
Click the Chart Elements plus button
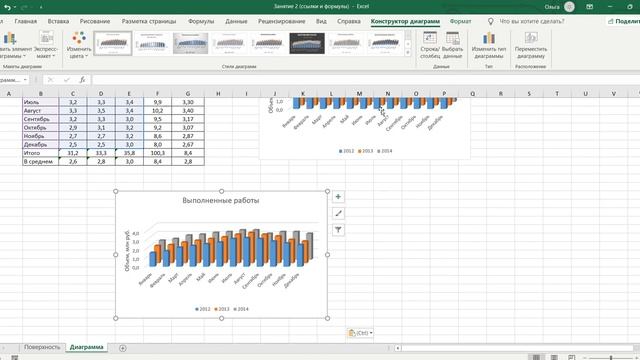[338, 197]
